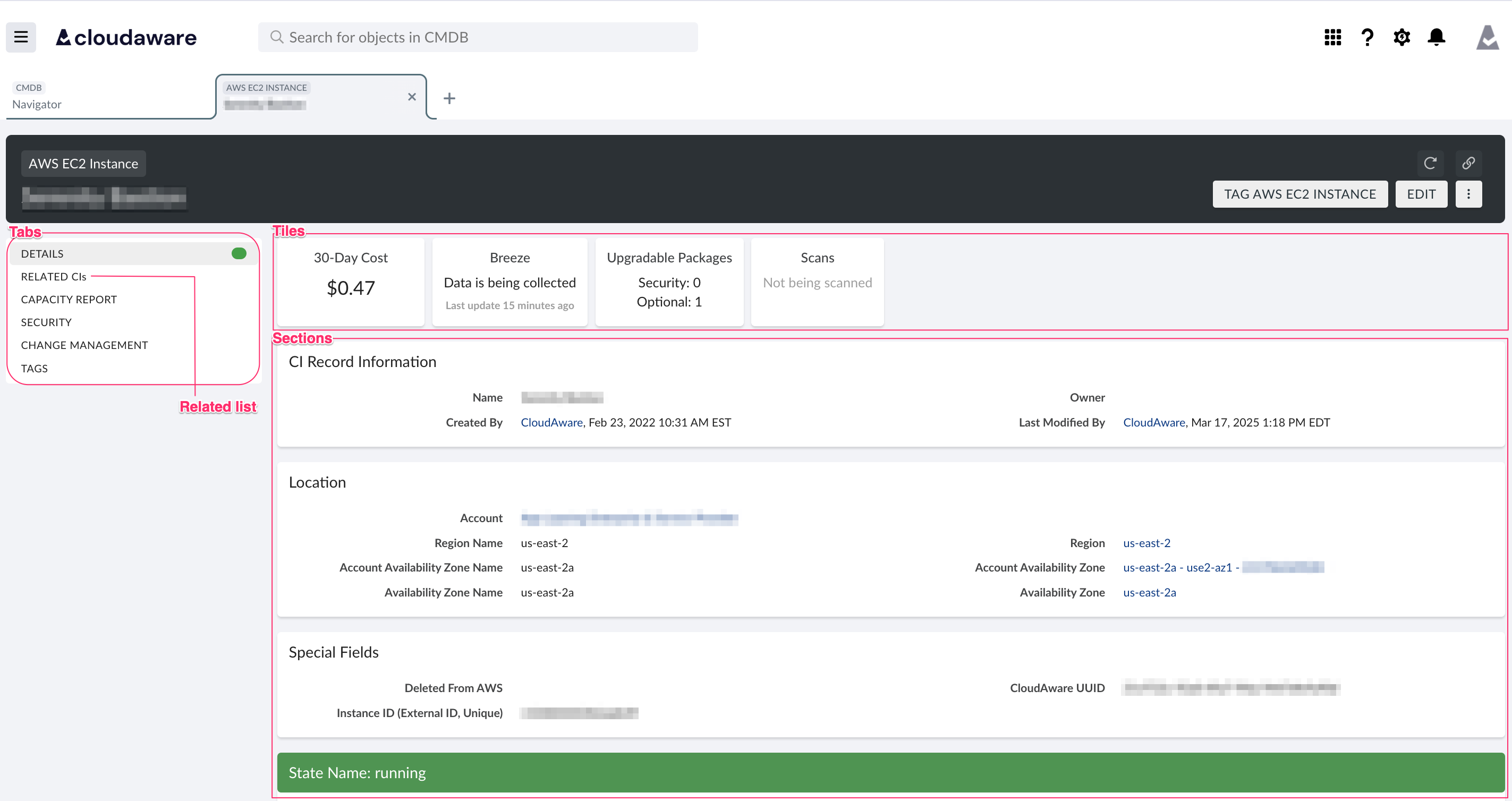Open the apps grid launcher
1512x801 pixels.
[x=1332, y=37]
